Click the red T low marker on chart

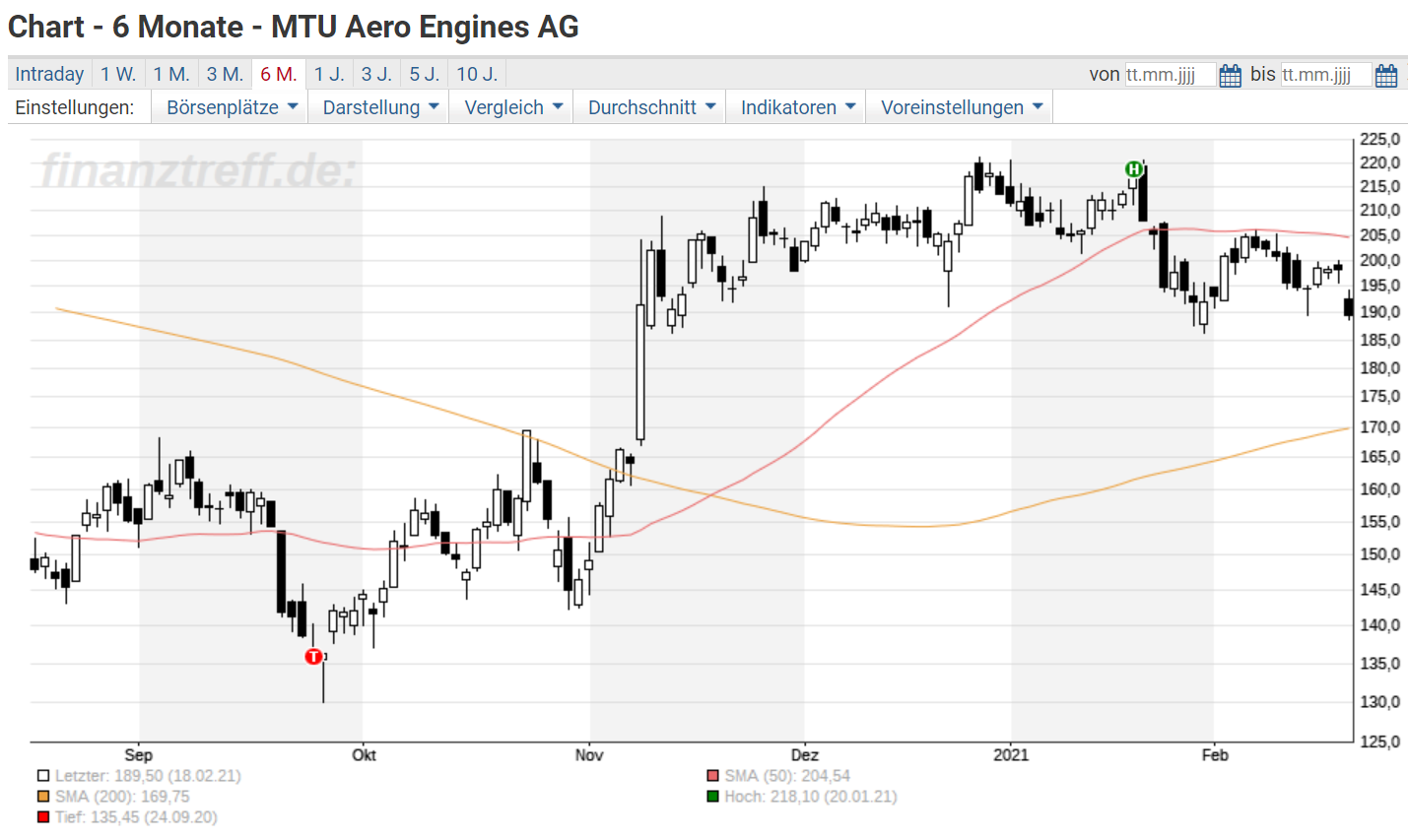coord(313,656)
